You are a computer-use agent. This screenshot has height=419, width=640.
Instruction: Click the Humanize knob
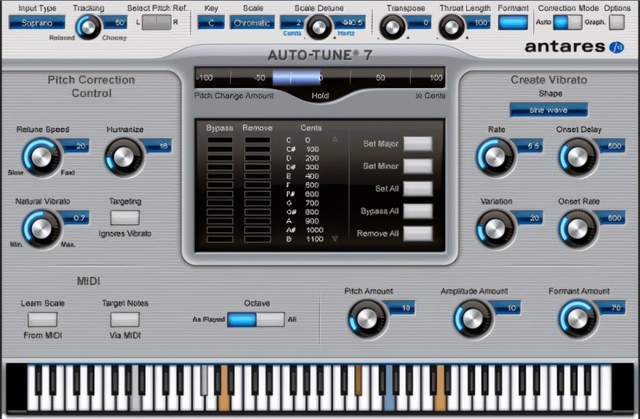coord(124,157)
